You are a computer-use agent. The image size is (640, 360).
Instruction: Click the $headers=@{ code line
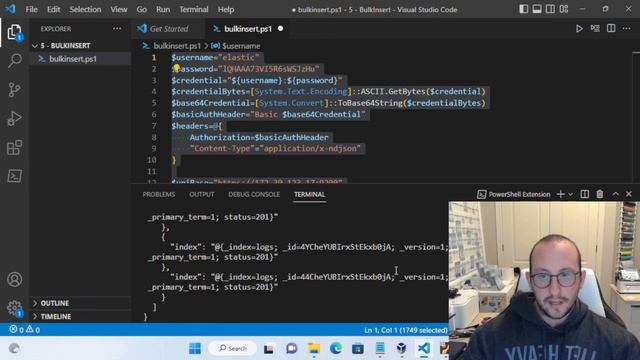coord(197,126)
